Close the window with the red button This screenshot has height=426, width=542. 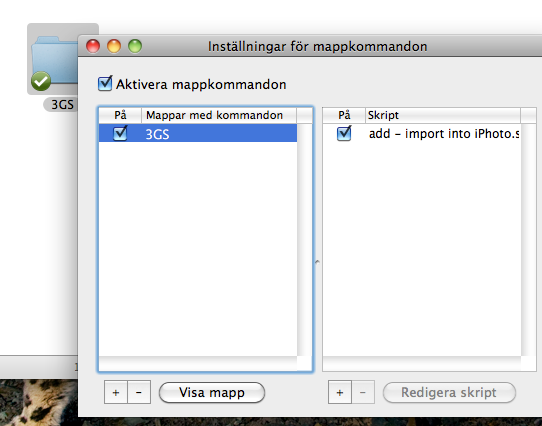pyautogui.click(x=93, y=46)
